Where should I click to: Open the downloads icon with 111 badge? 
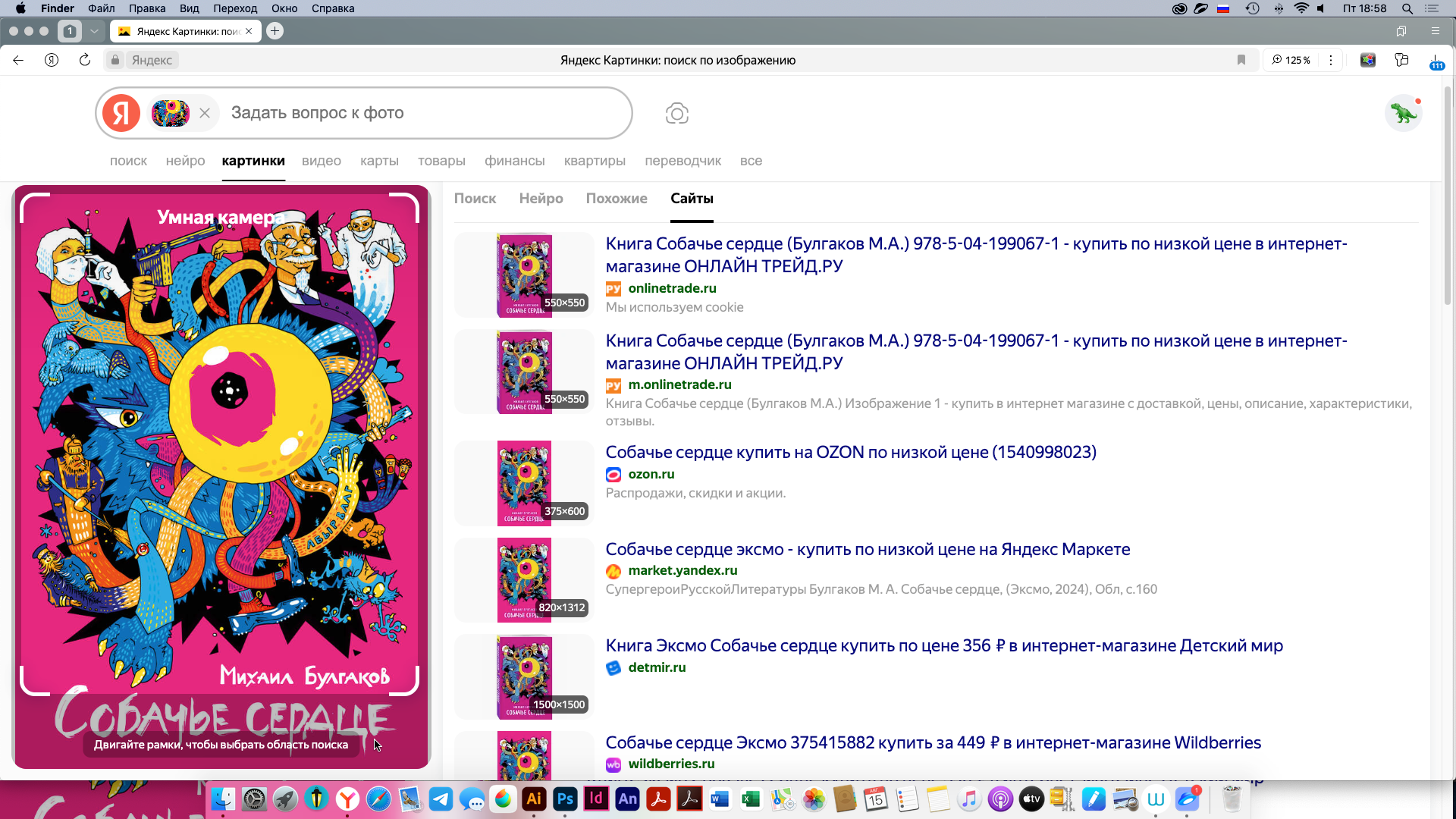(x=1436, y=61)
